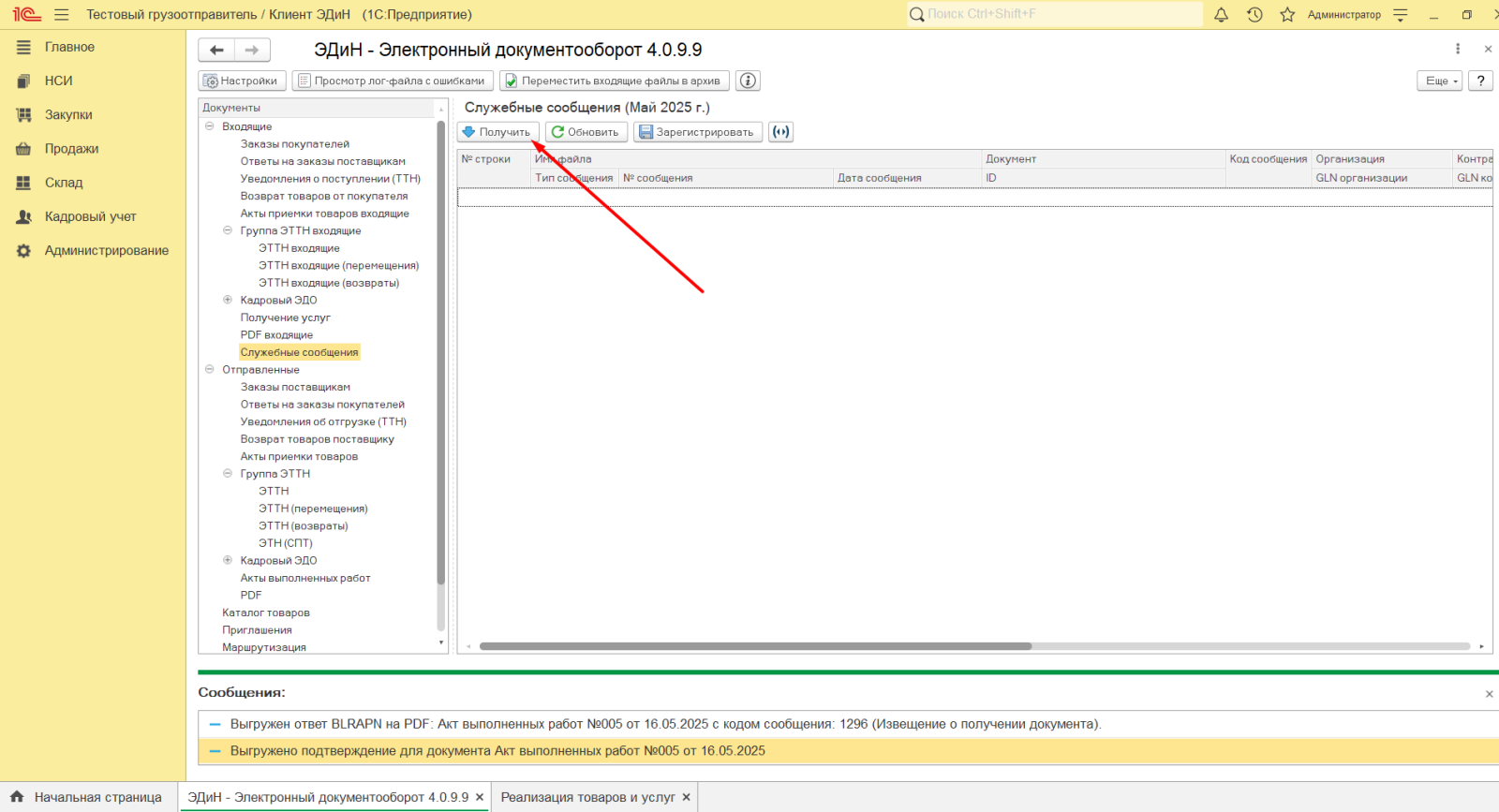The image size is (1499, 812).
Task: Select Заказы покупателей in tree
Action: tap(294, 144)
